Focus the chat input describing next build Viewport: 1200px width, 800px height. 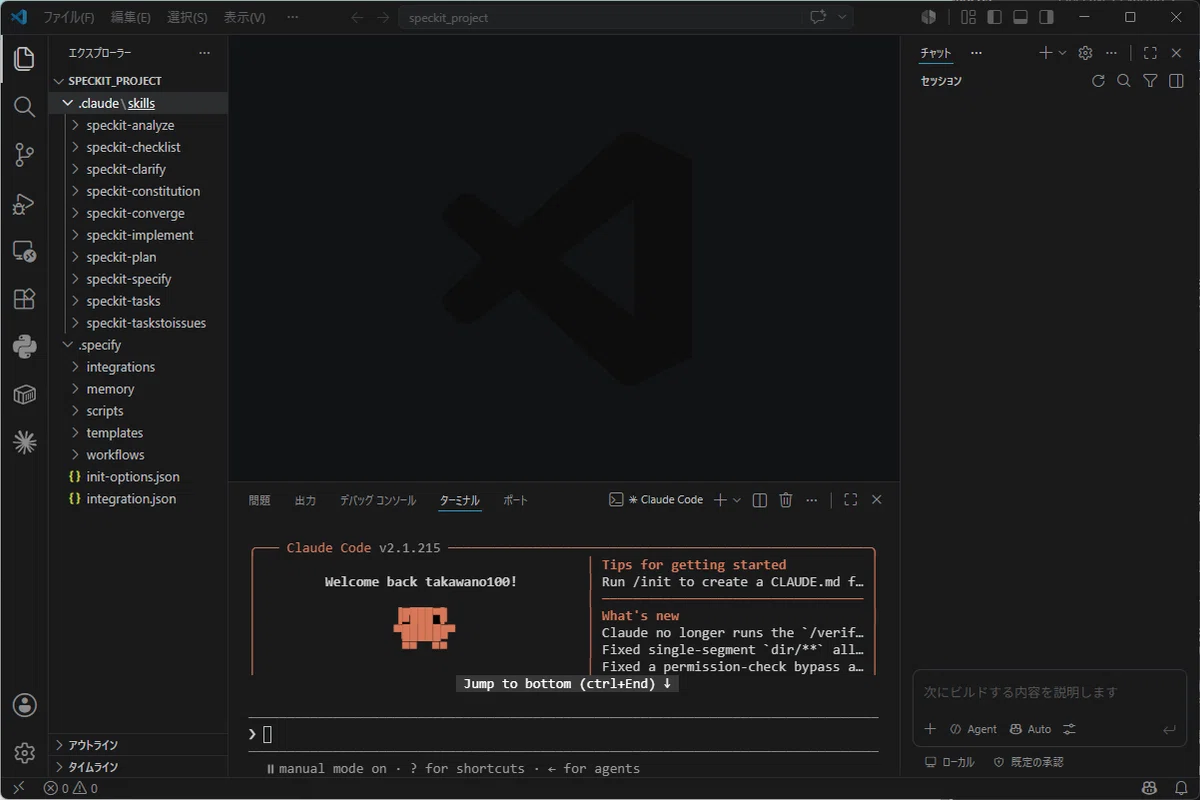click(1049, 692)
